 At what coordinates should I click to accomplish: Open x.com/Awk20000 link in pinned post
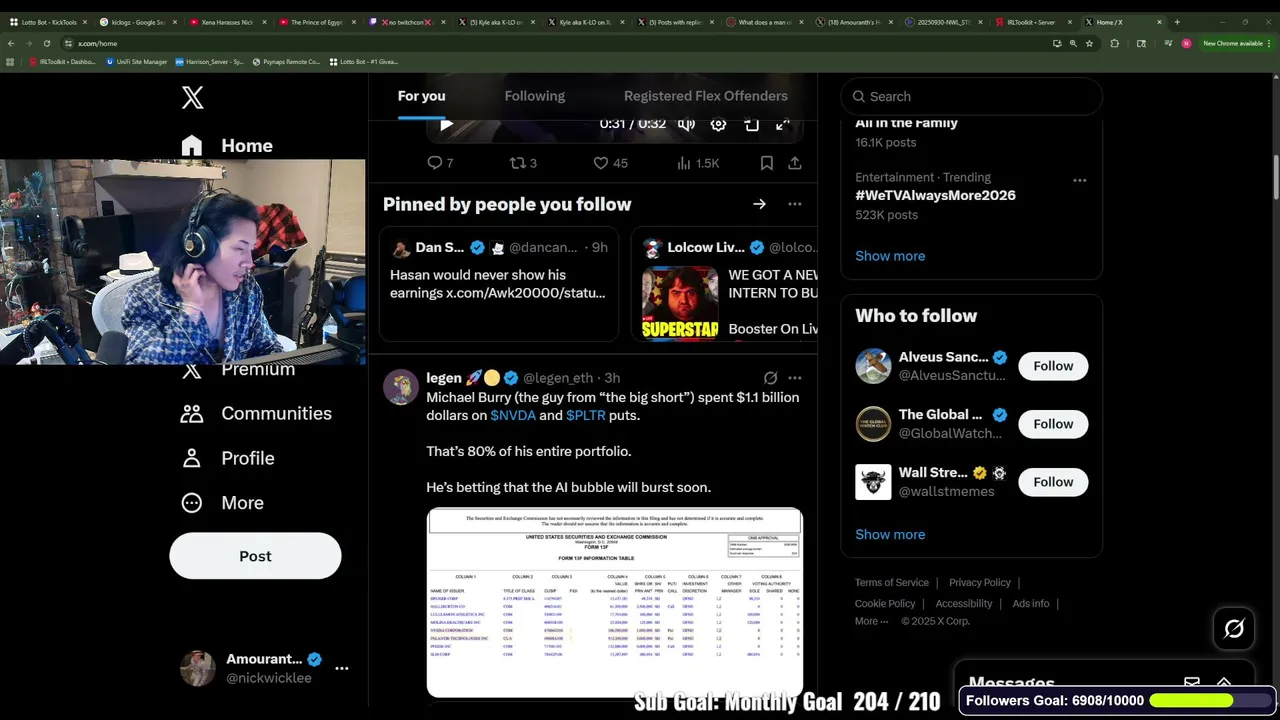525,293
